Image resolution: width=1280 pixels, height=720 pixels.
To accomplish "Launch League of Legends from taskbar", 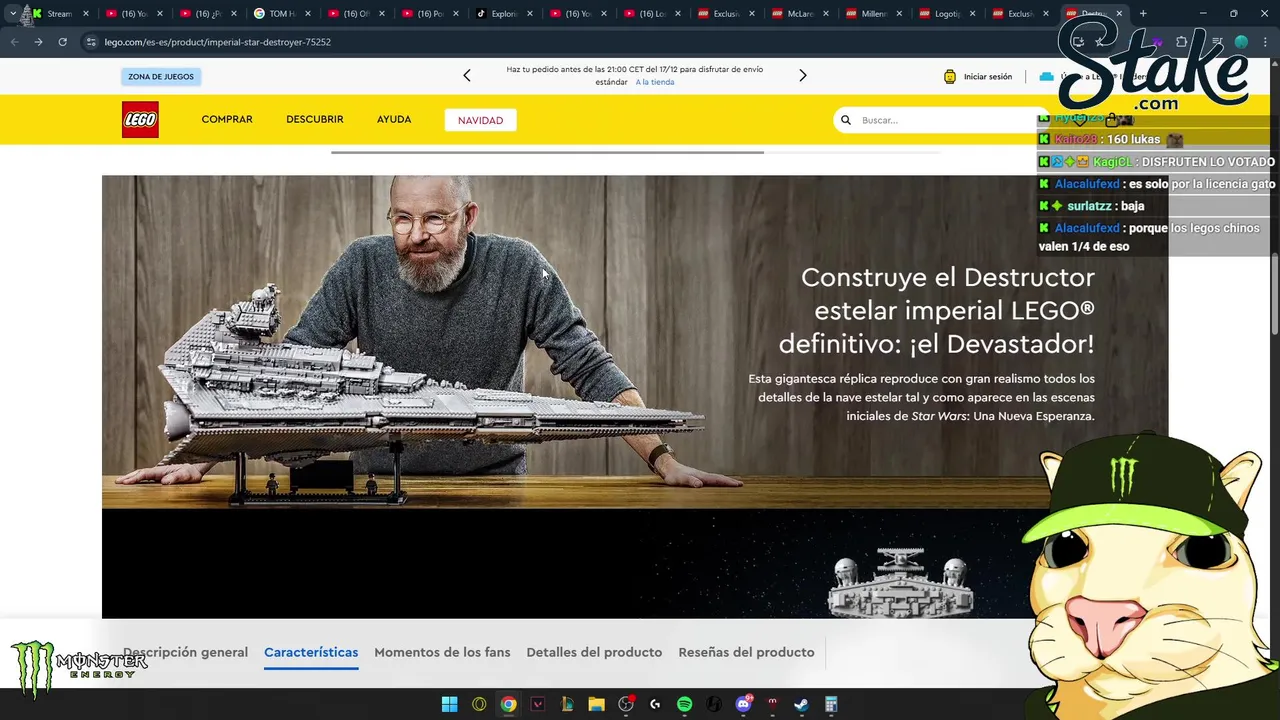I will tap(567, 704).
